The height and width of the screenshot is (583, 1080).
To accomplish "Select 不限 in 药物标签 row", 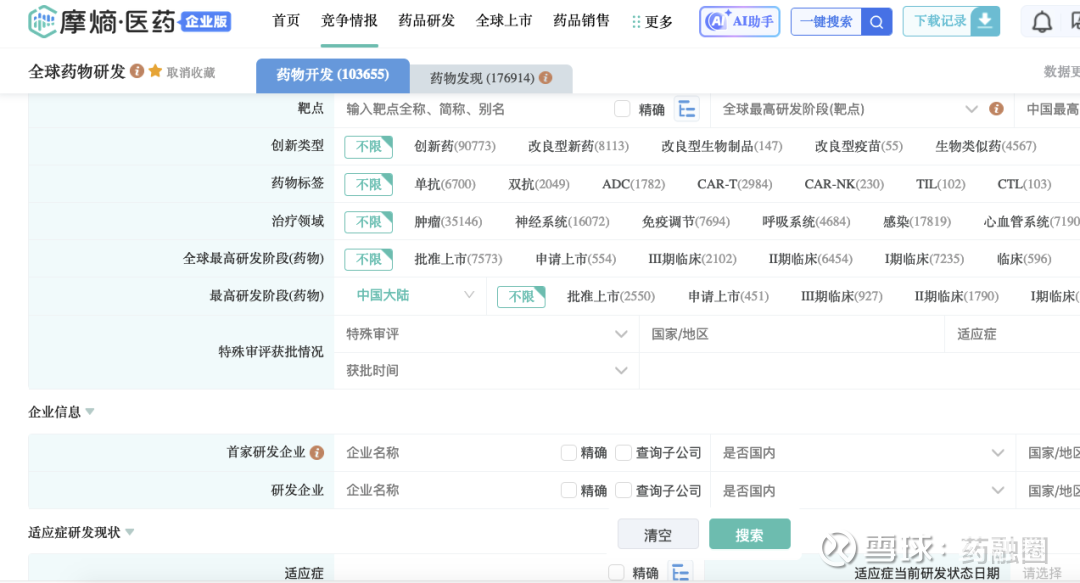I will point(368,184).
